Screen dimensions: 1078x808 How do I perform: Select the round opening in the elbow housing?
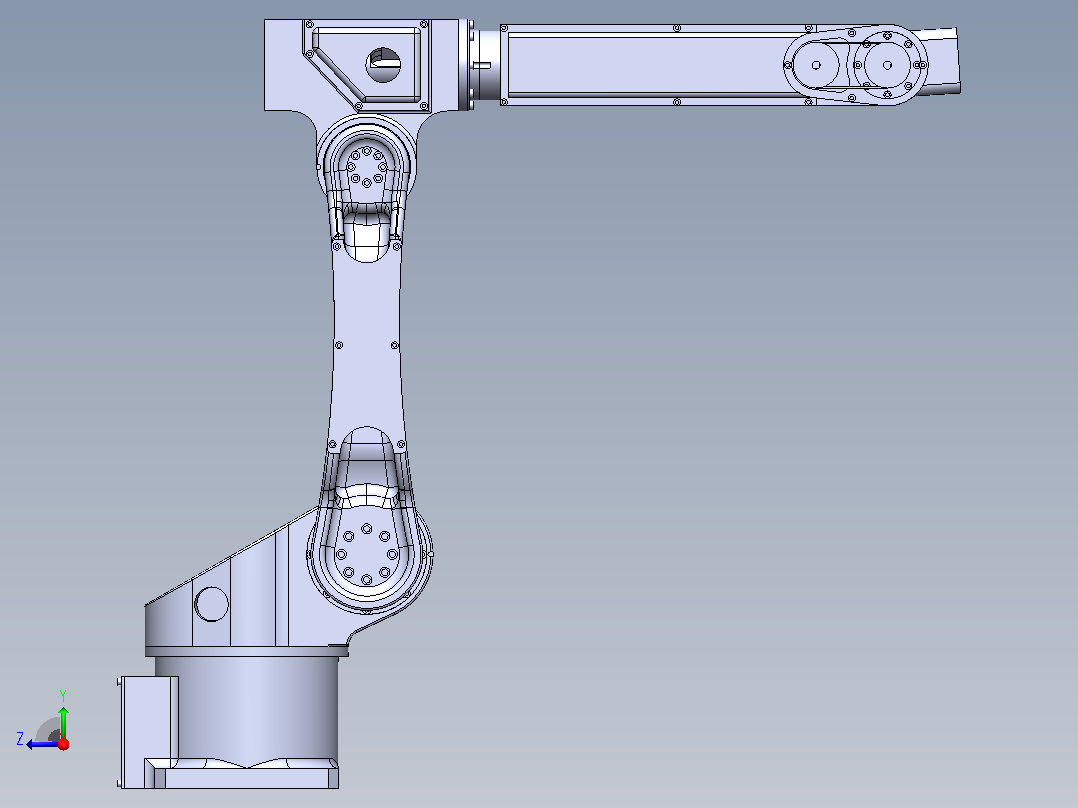383,65
